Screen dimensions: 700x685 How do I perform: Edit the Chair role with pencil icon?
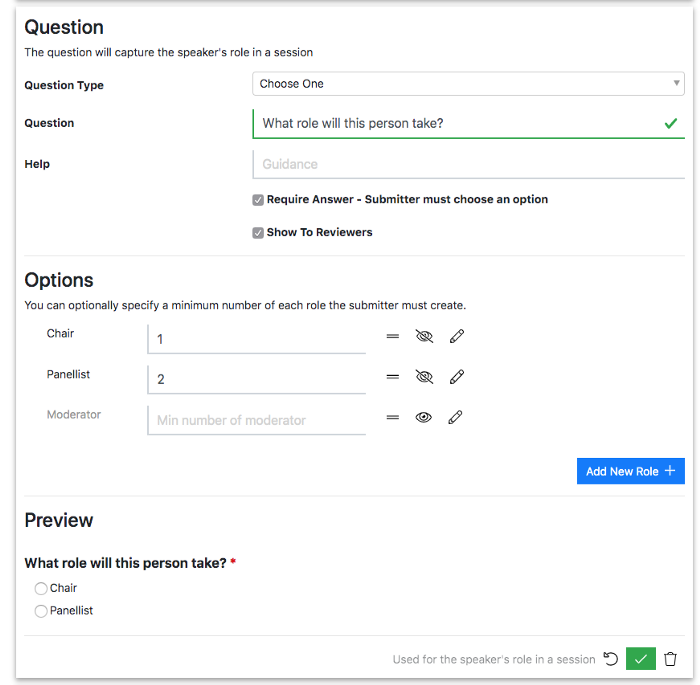point(457,336)
